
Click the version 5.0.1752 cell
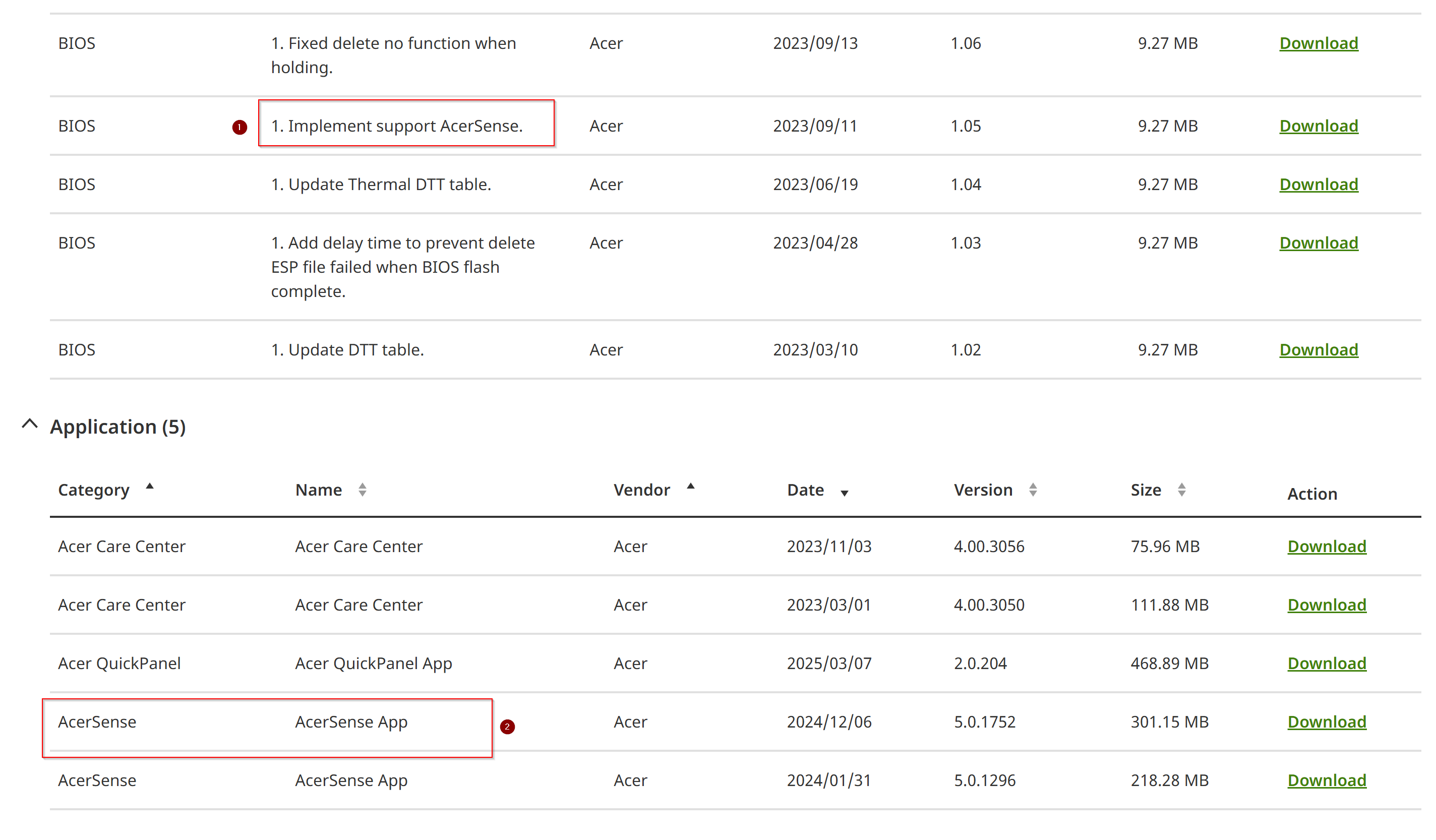point(985,722)
